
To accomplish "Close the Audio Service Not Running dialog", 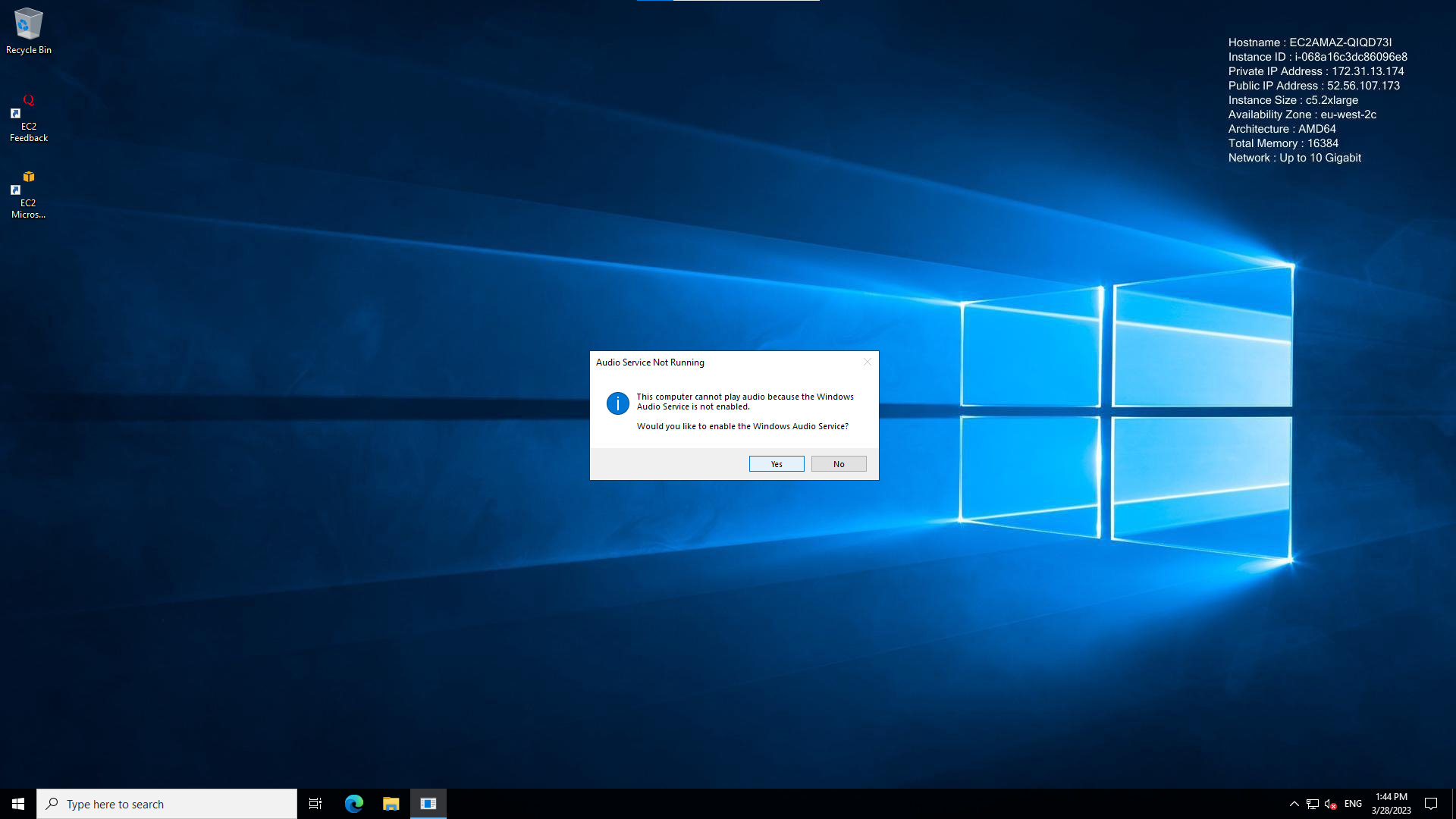I will tap(868, 362).
